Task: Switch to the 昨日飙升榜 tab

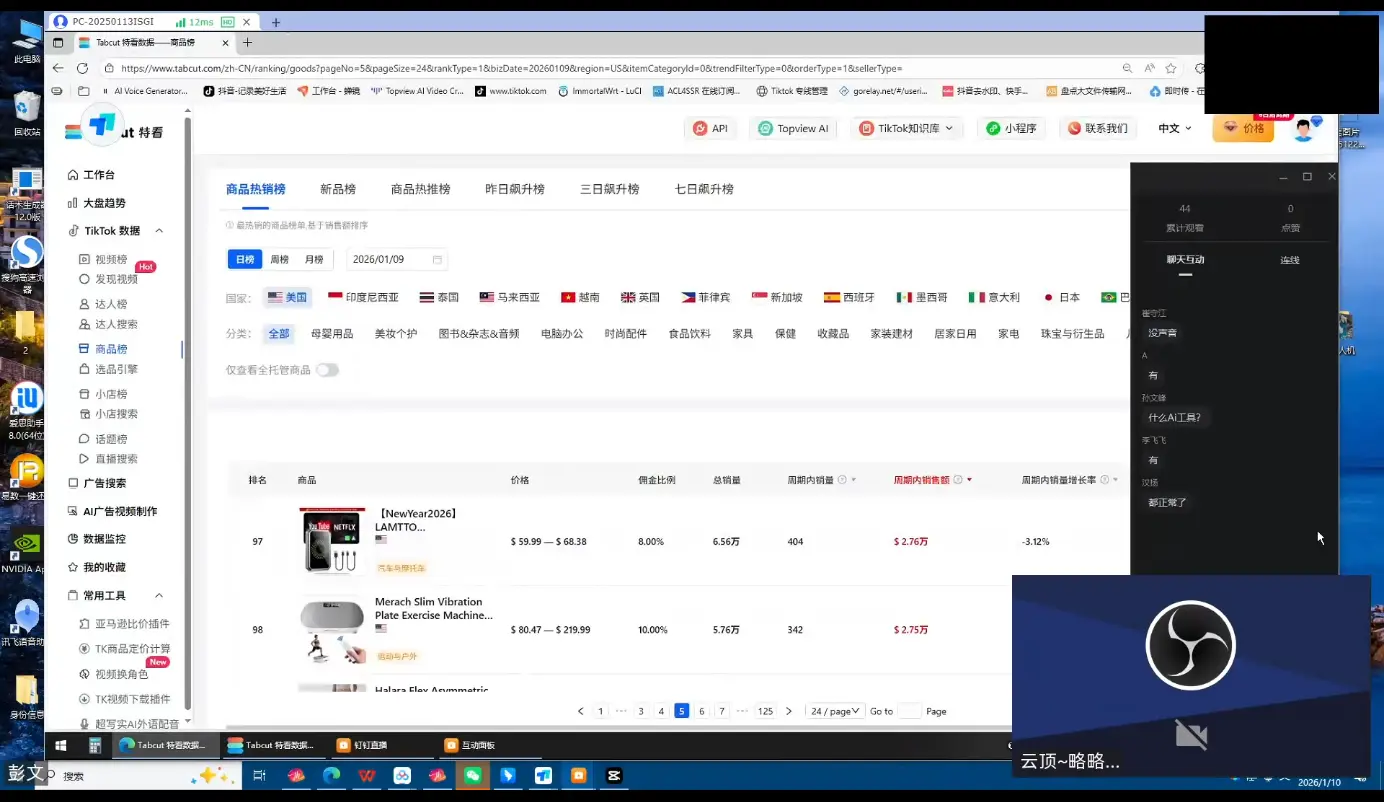Action: point(515,188)
